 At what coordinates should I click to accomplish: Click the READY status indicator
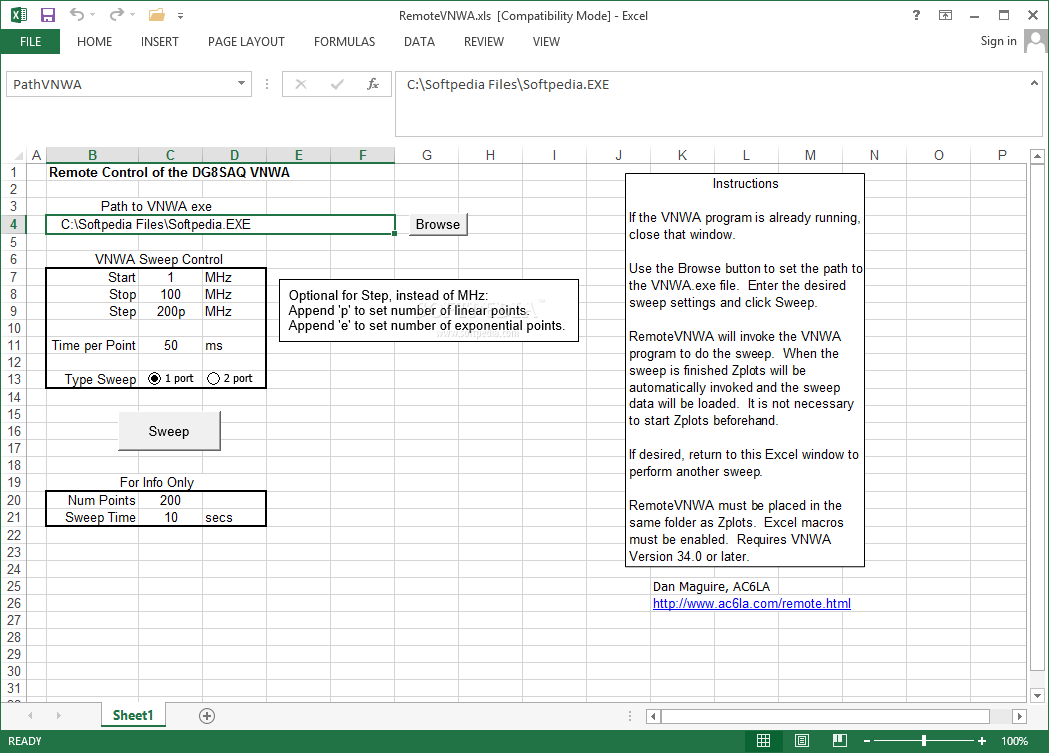pos(25,741)
